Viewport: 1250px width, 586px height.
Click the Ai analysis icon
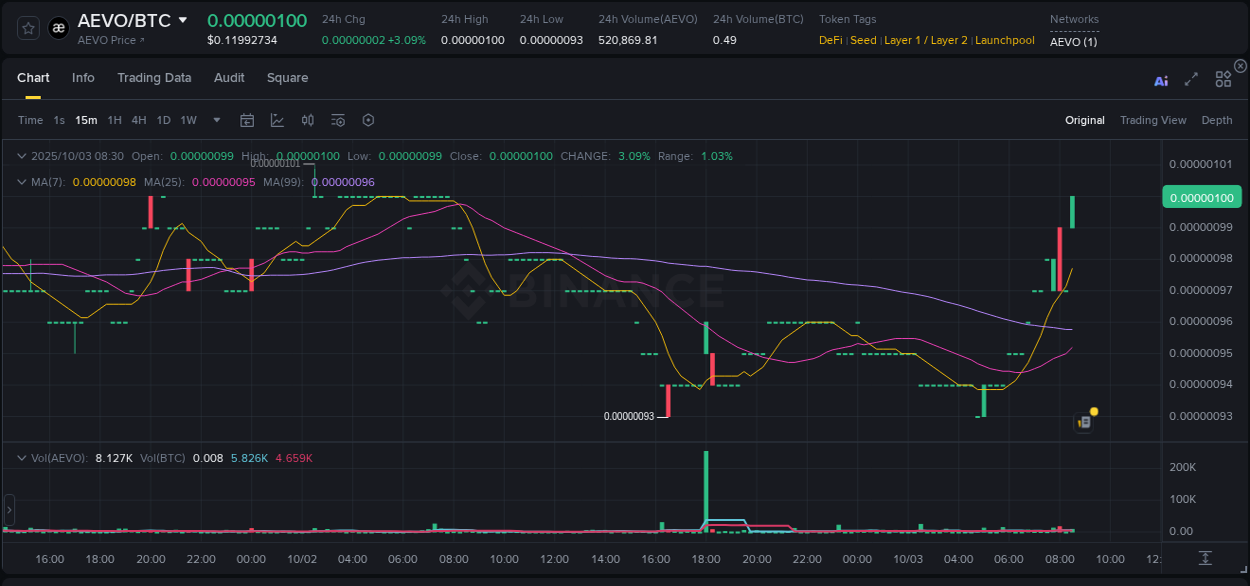point(1161,79)
